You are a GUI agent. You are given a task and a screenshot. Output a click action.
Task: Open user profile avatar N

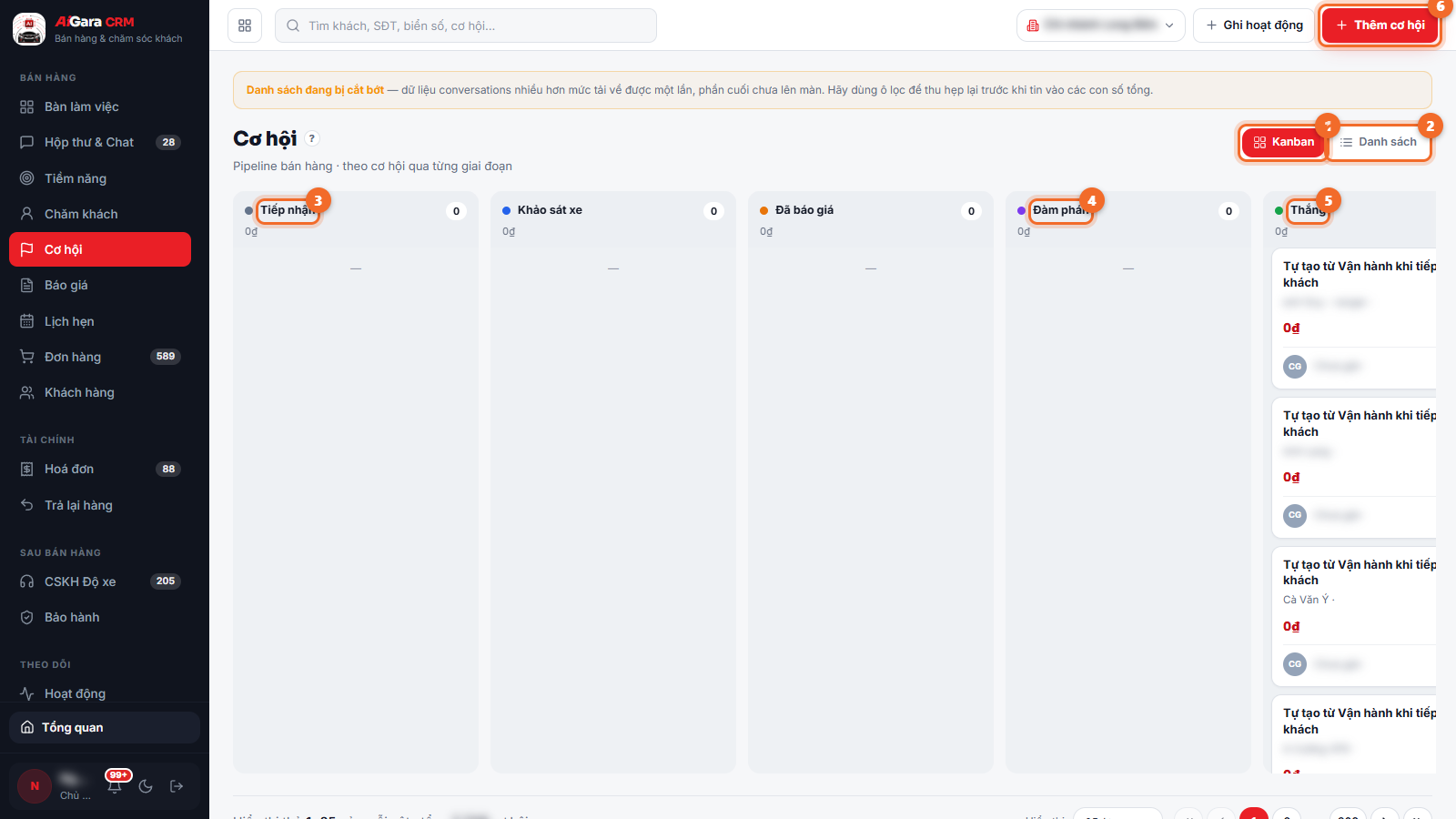click(35, 786)
